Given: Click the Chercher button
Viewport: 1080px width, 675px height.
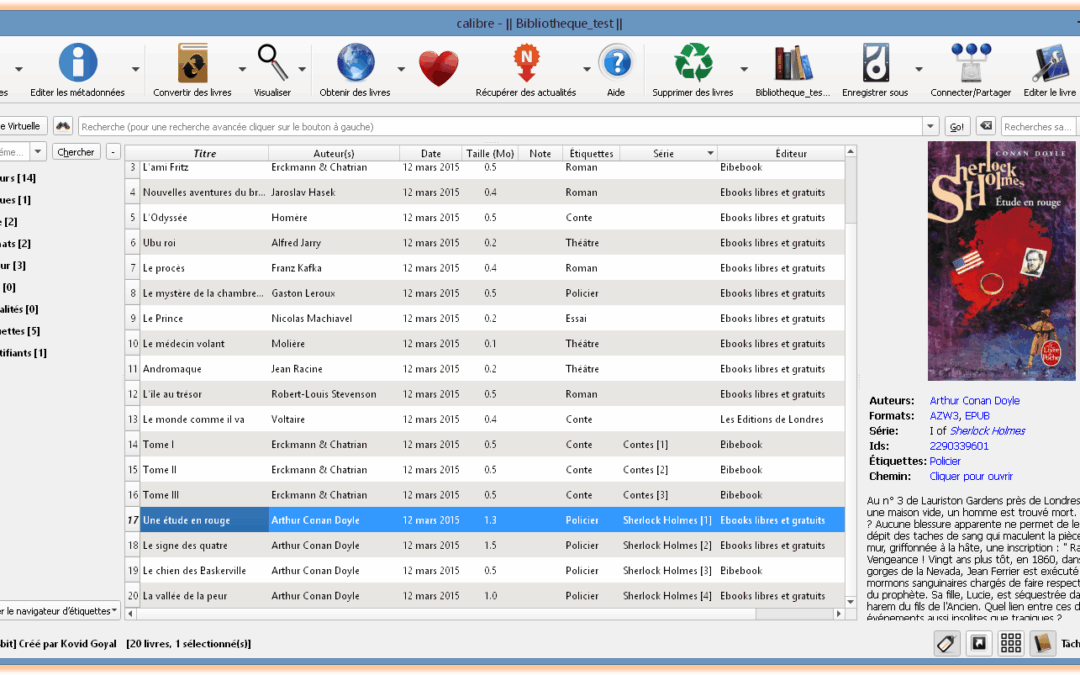Looking at the screenshot, I should click(x=76, y=152).
